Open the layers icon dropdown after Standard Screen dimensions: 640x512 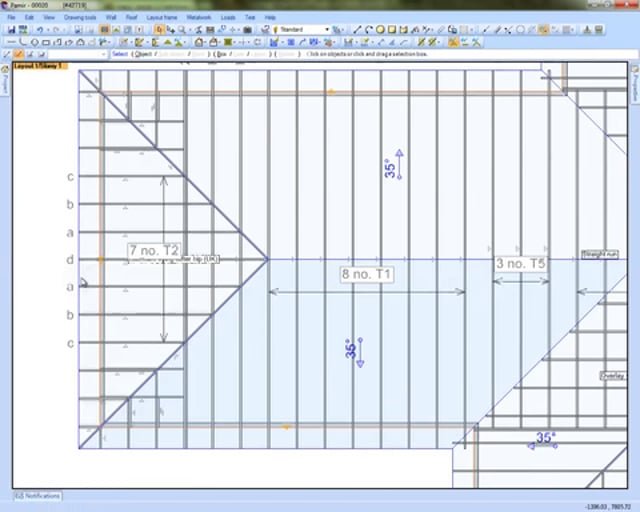click(343, 30)
